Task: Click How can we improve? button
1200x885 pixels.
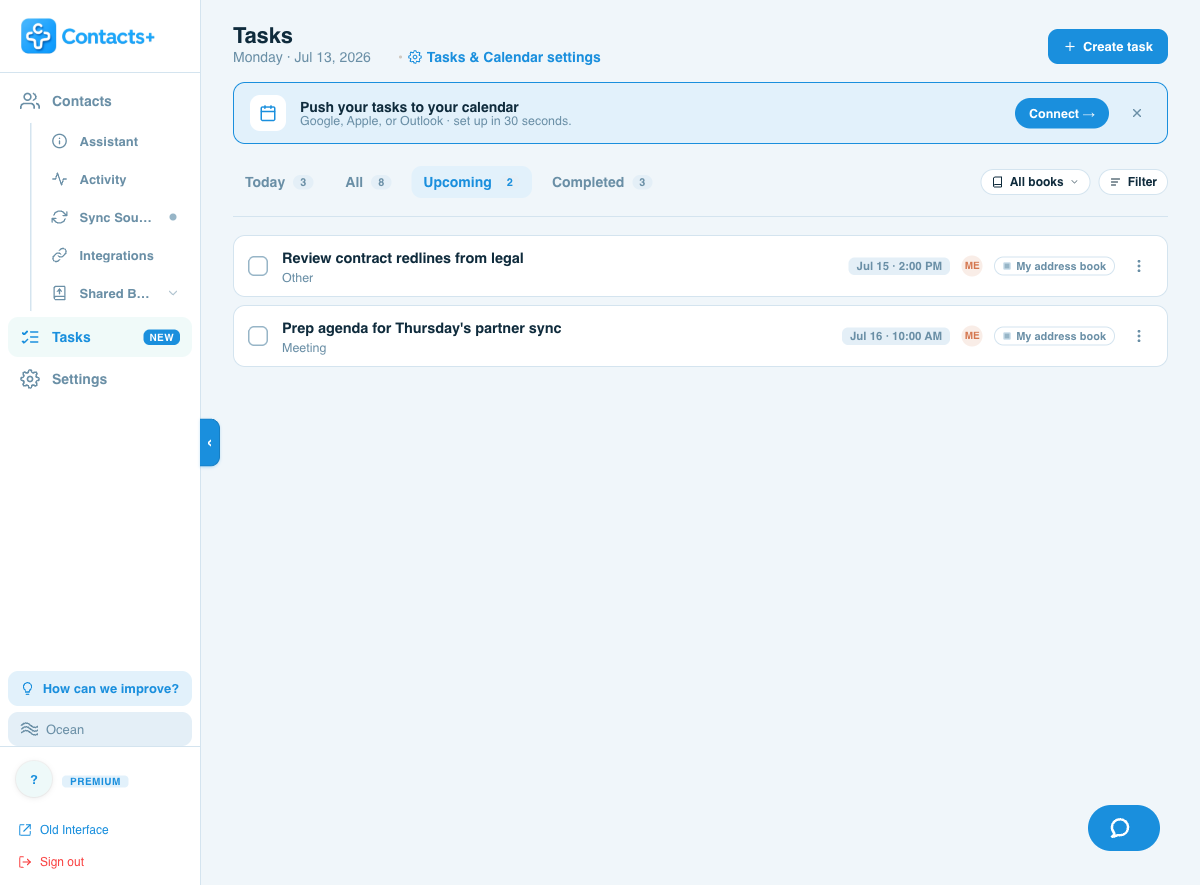Action: [x=100, y=688]
